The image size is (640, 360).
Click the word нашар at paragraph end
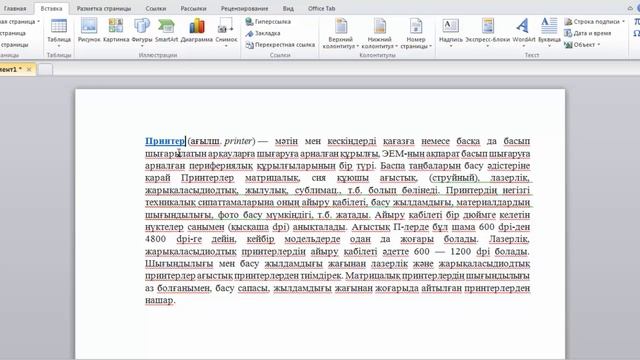(x=159, y=300)
